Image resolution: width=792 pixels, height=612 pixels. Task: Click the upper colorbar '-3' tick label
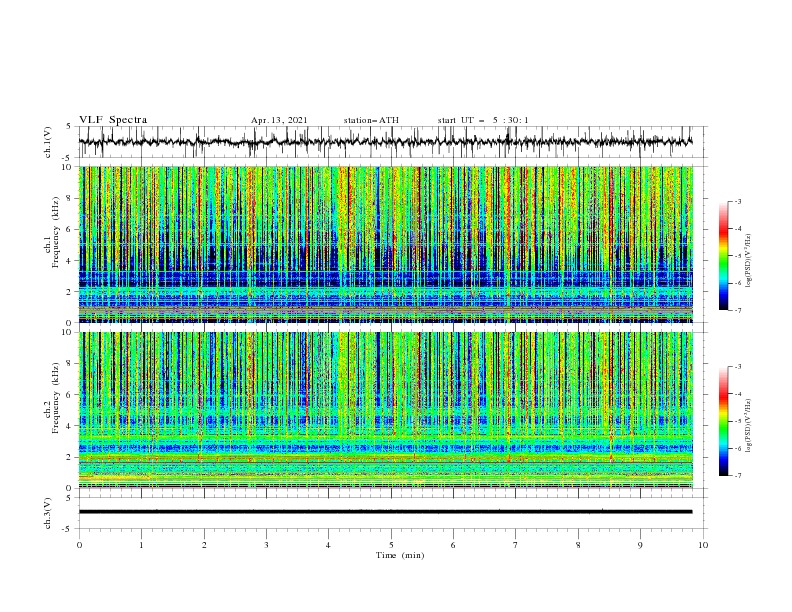tap(737, 201)
